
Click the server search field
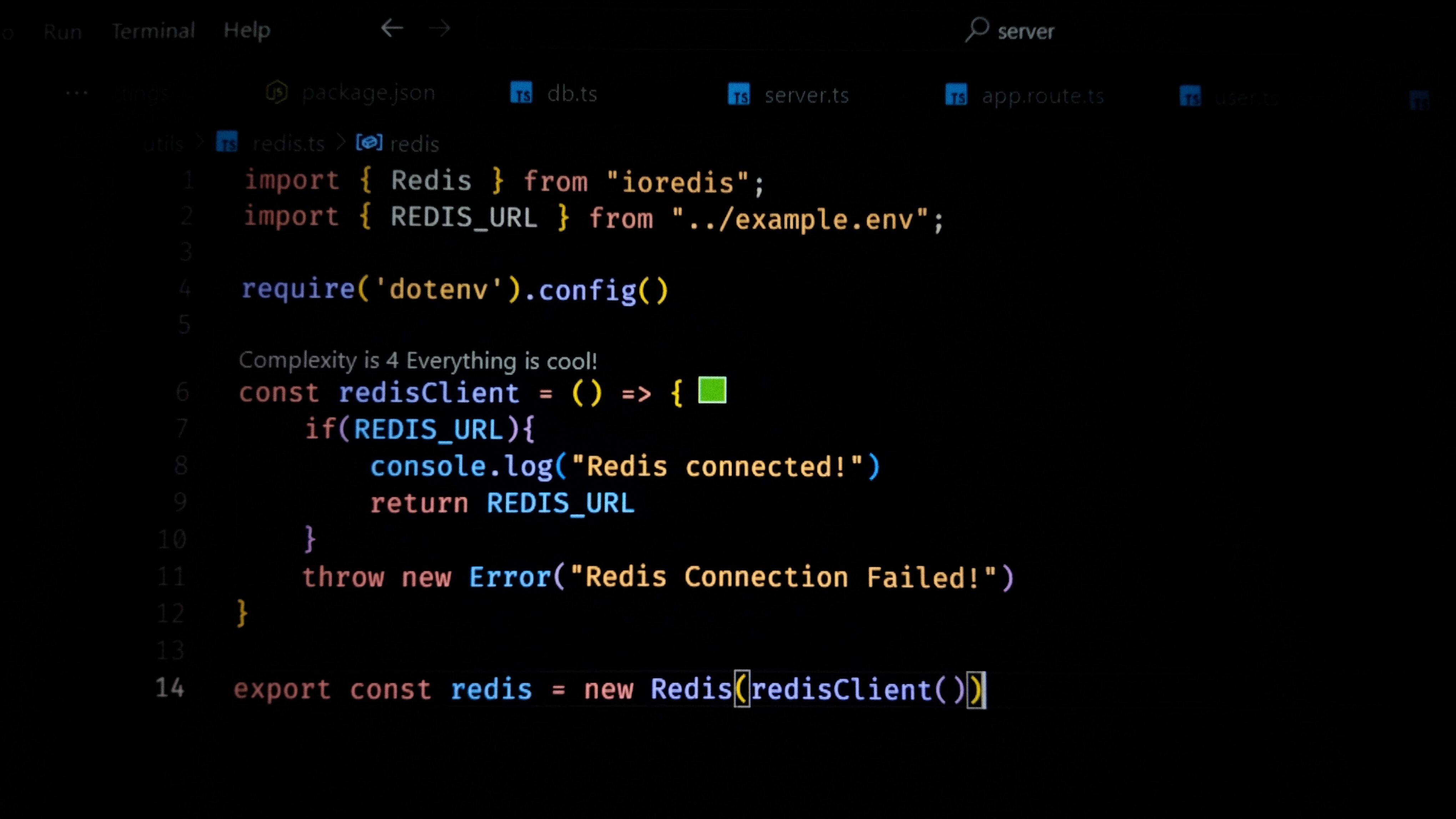(1025, 32)
